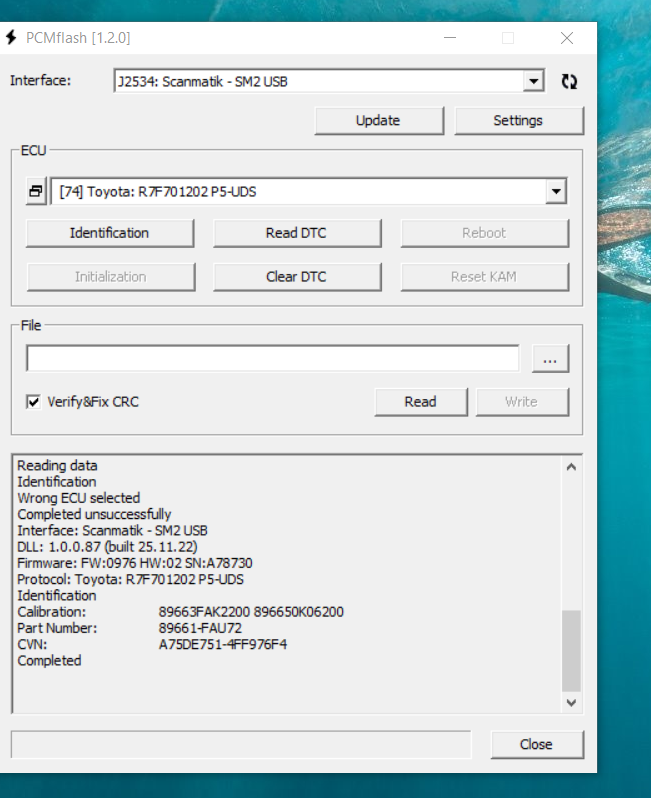Click the Write button

[x=522, y=402]
